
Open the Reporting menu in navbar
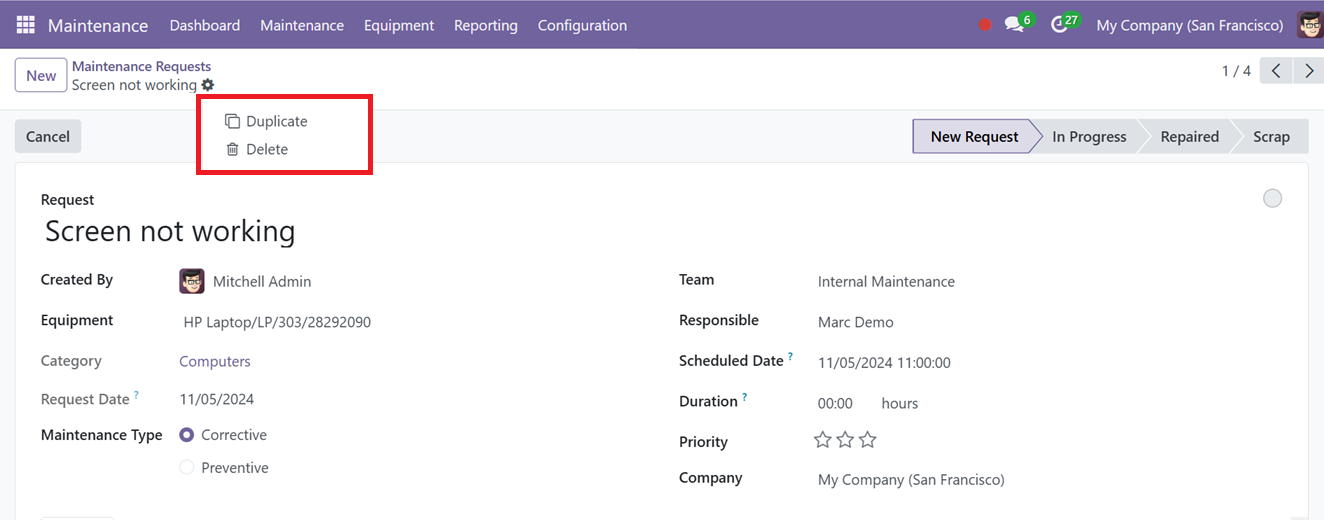[486, 25]
